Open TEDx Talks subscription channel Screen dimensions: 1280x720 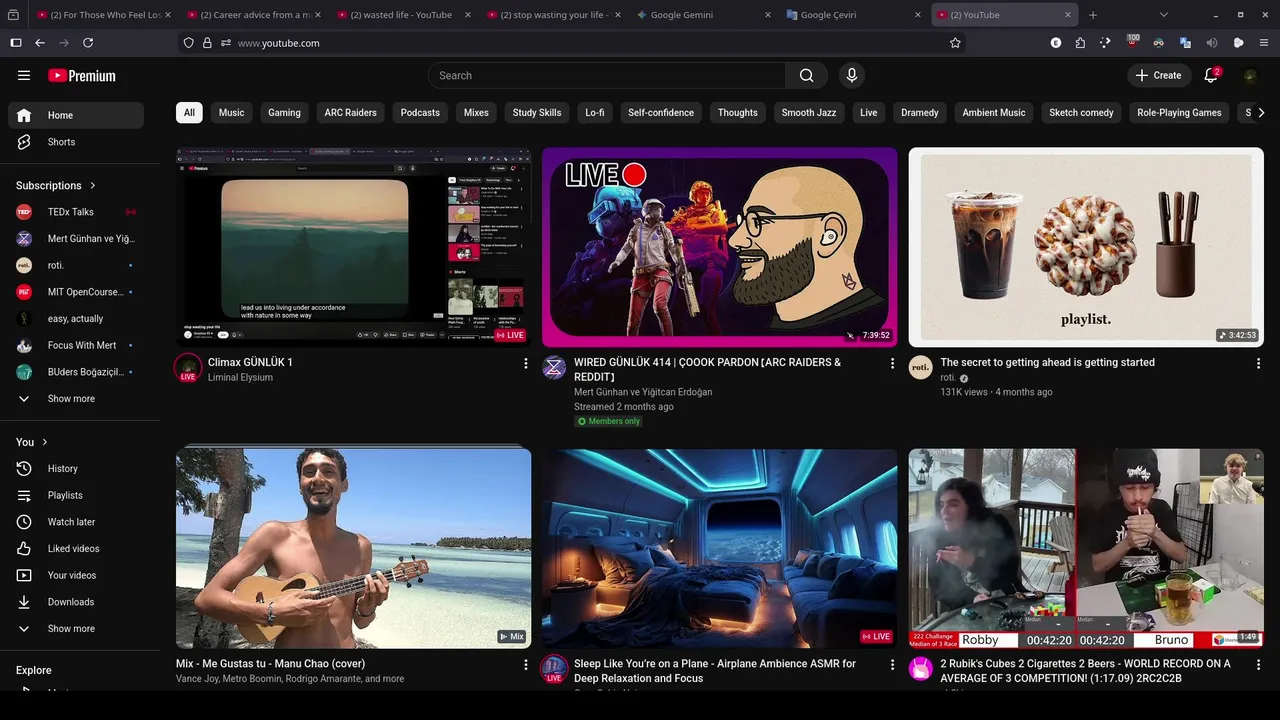pyautogui.click(x=76, y=212)
